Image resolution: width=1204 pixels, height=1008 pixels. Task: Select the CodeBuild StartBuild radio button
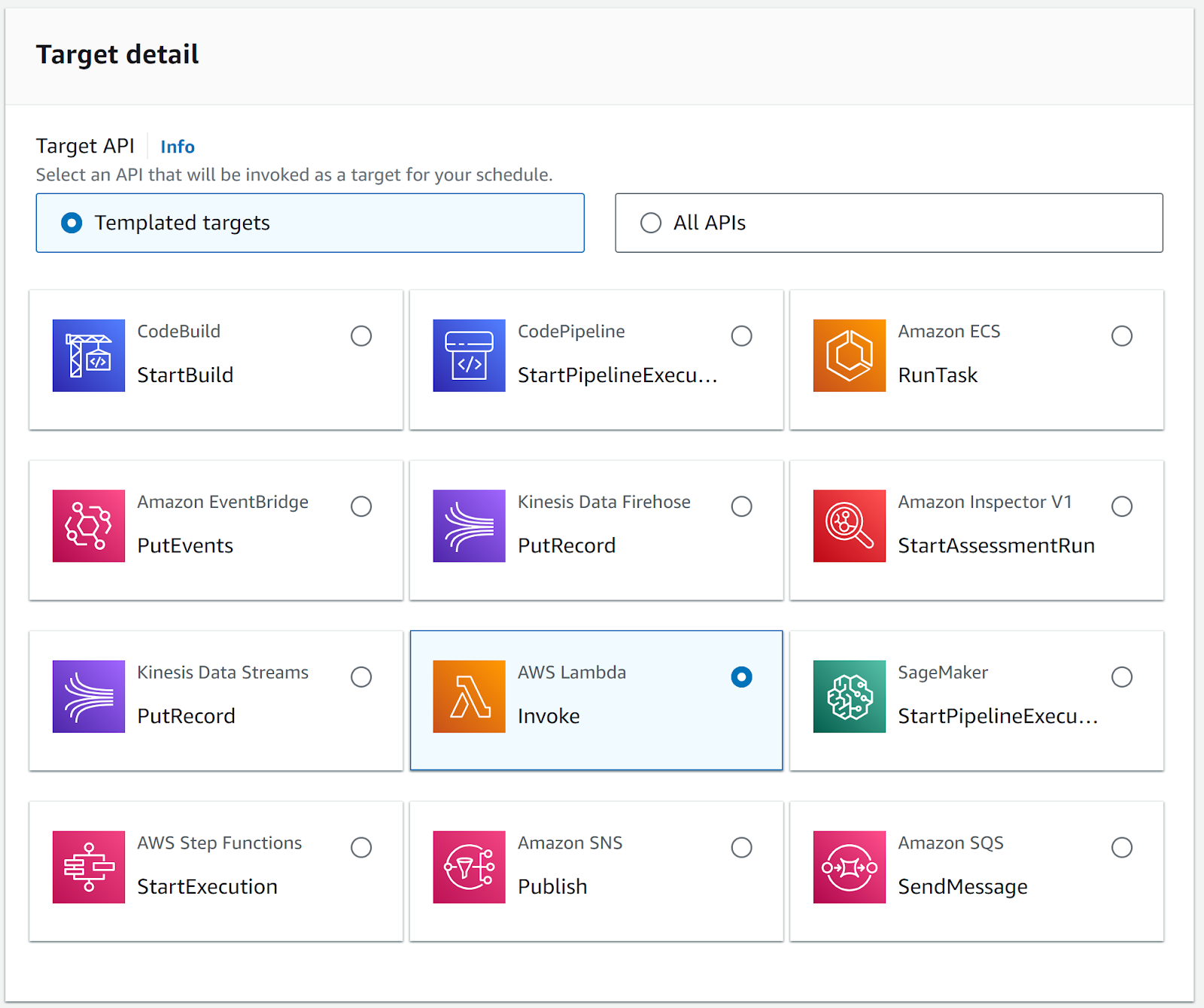tap(361, 335)
